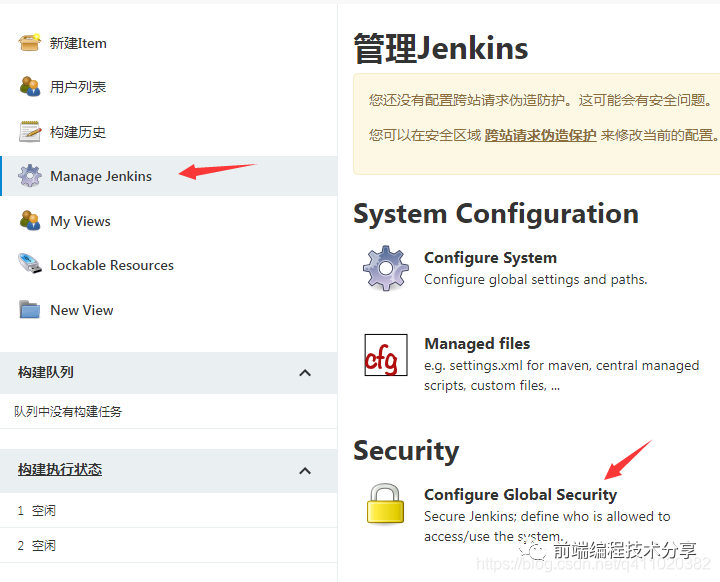Follow the 跨站请求伪造保护 link

540,135
